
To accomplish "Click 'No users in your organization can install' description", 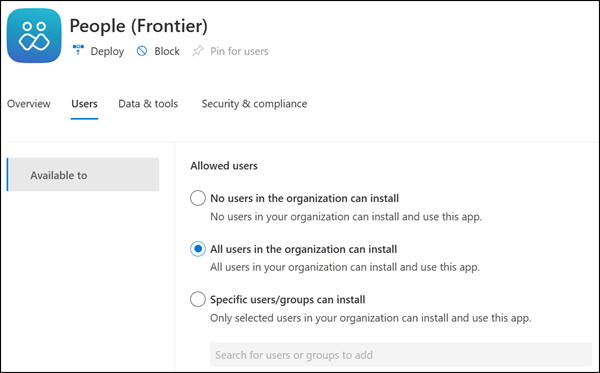I will coord(346,217).
